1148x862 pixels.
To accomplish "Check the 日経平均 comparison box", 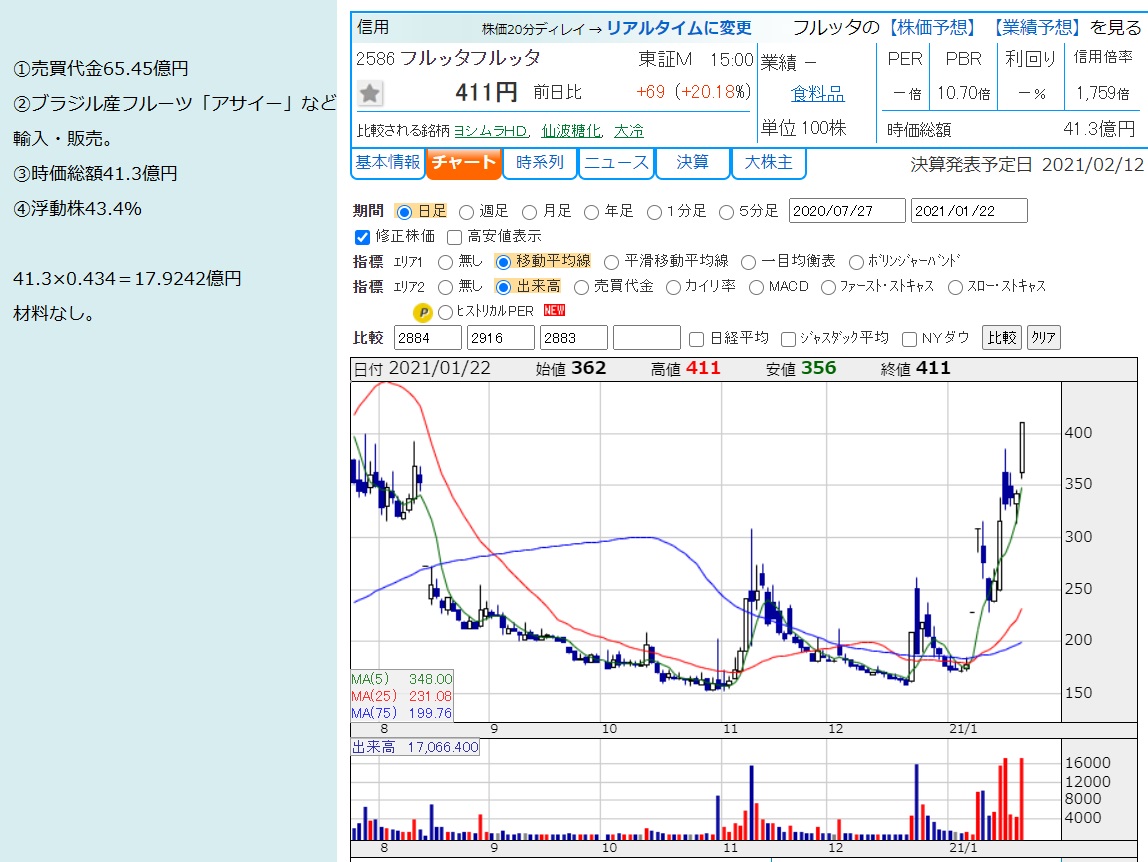I will pos(697,339).
